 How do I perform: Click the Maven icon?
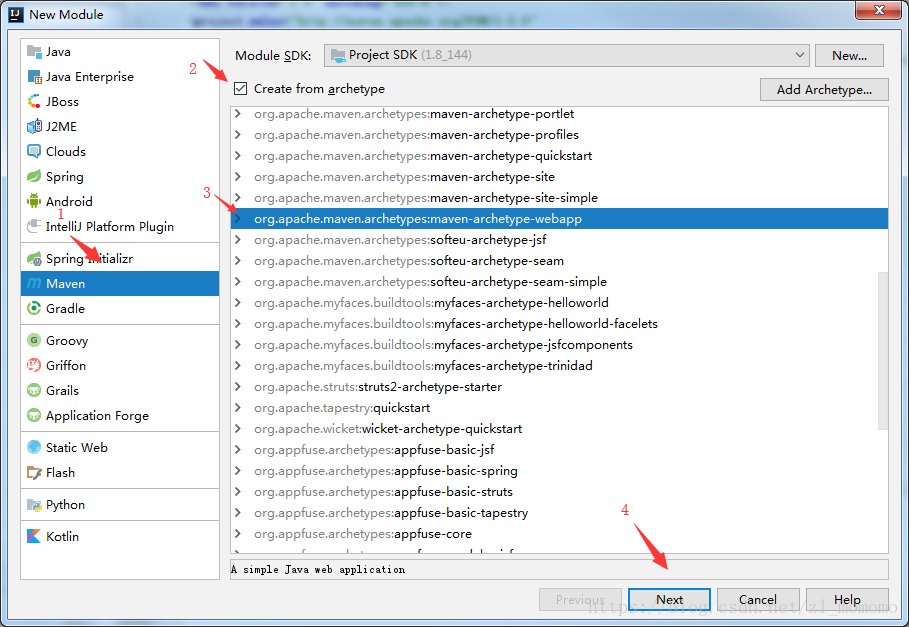pyautogui.click(x=34, y=283)
